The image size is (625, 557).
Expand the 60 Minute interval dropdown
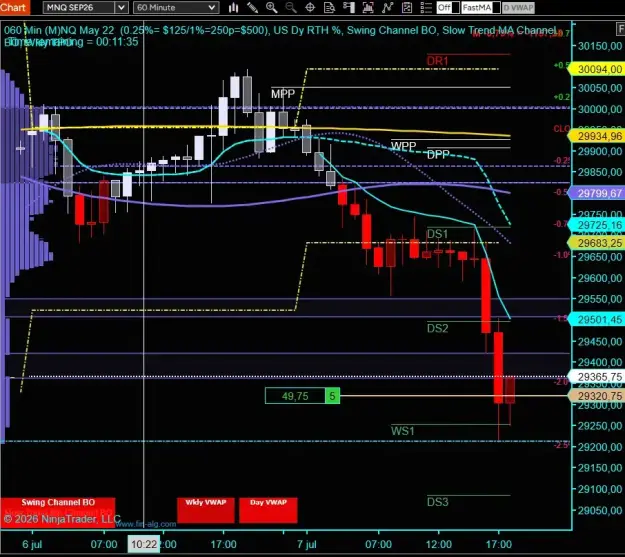tap(176, 8)
